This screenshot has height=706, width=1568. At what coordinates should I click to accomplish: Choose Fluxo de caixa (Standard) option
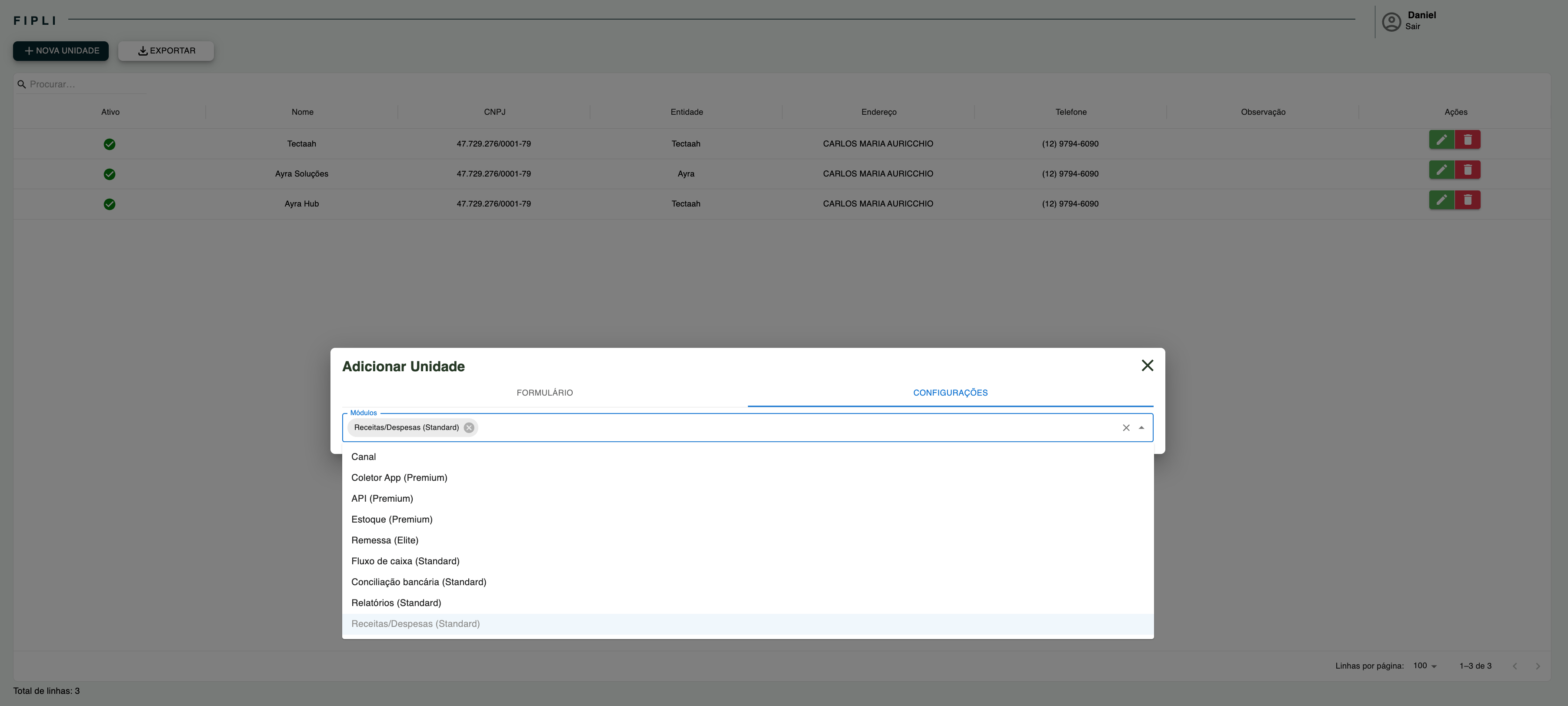tap(405, 561)
